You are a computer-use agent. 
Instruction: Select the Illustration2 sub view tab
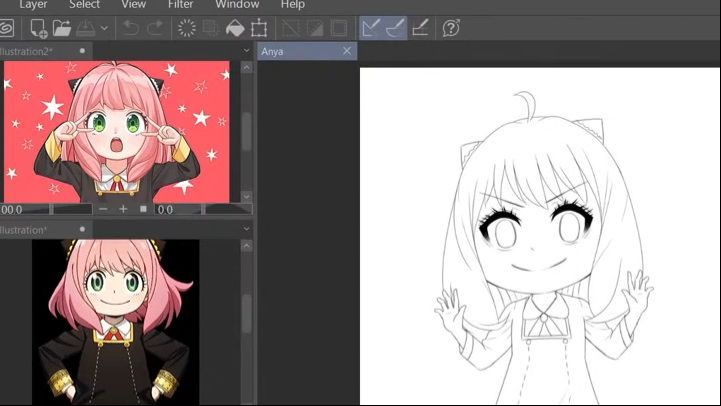tap(46, 51)
